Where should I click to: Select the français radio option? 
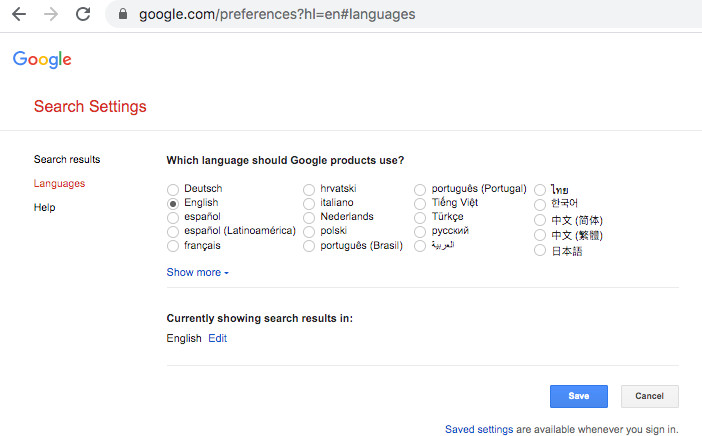173,245
